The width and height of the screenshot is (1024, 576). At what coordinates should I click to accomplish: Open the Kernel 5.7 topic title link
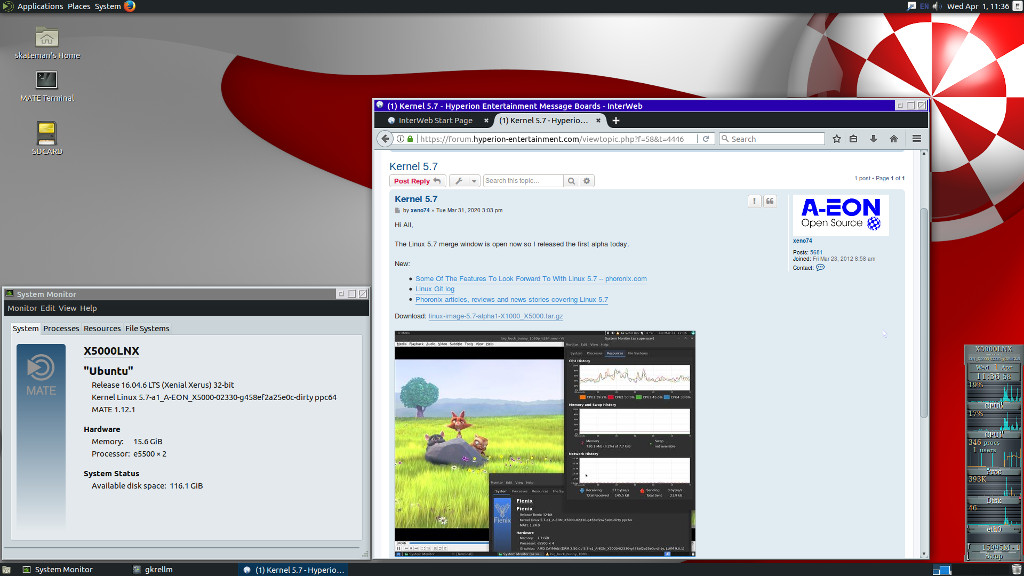413,167
